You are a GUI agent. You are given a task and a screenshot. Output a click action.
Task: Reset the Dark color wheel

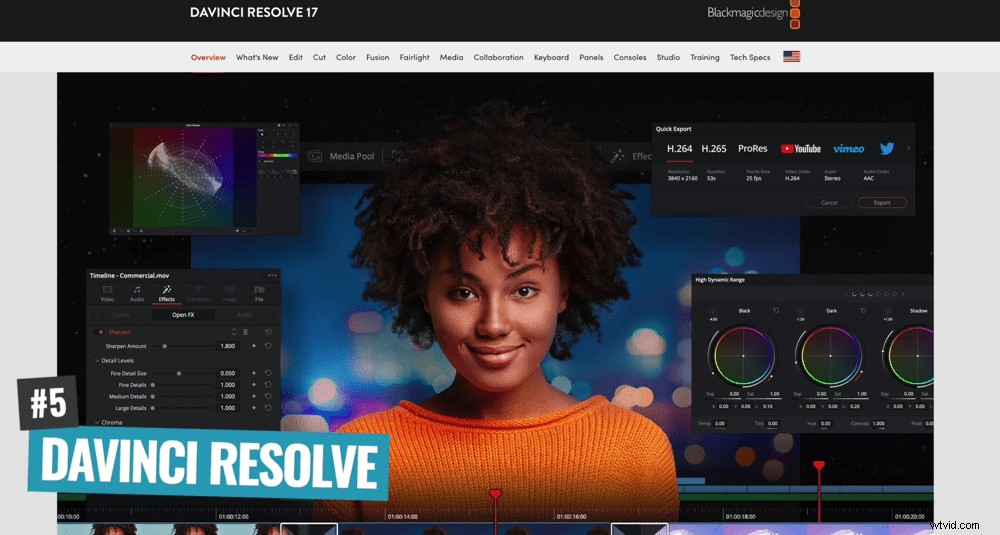(x=863, y=311)
